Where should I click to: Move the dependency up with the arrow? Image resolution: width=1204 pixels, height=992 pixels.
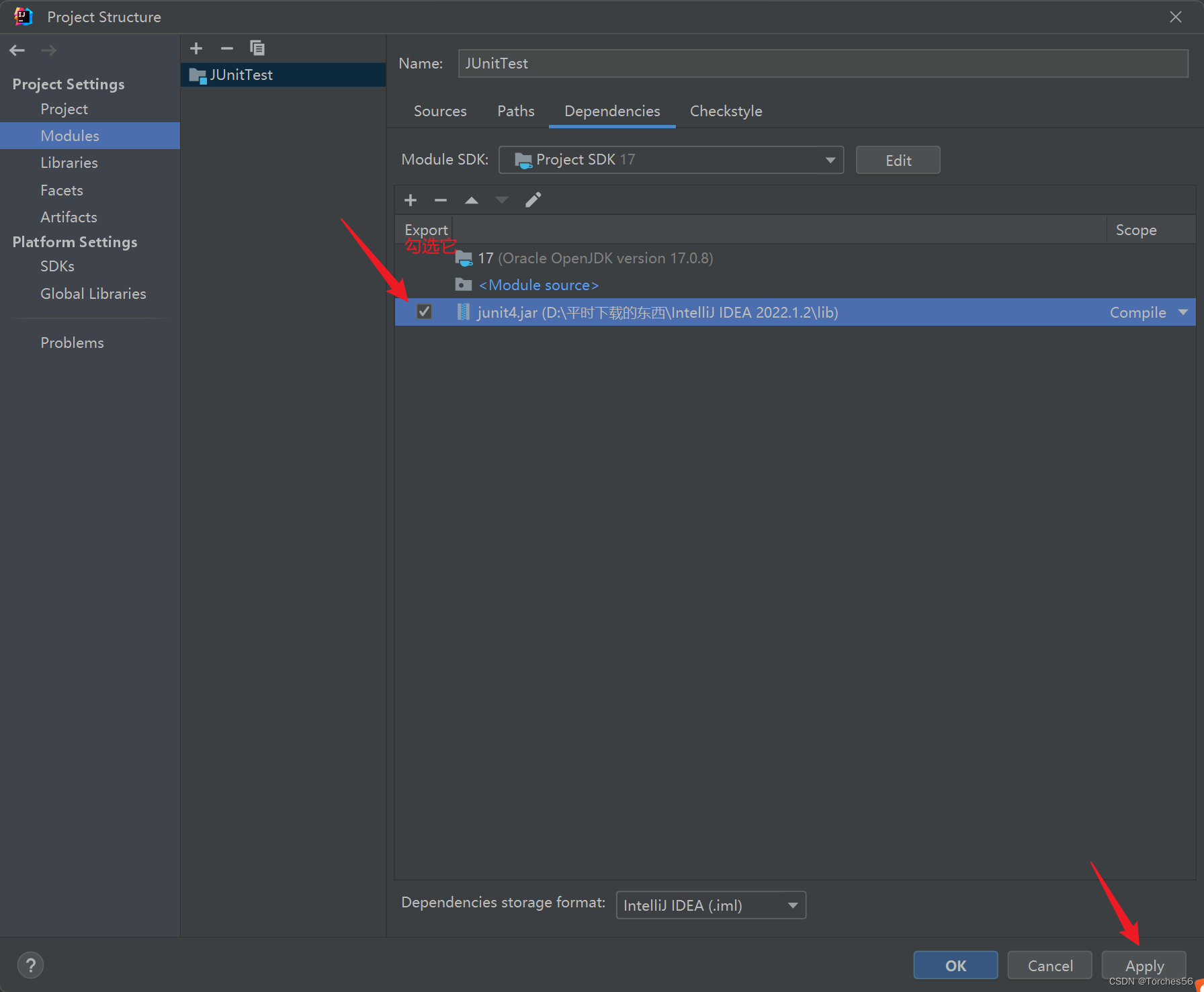pyautogui.click(x=472, y=200)
